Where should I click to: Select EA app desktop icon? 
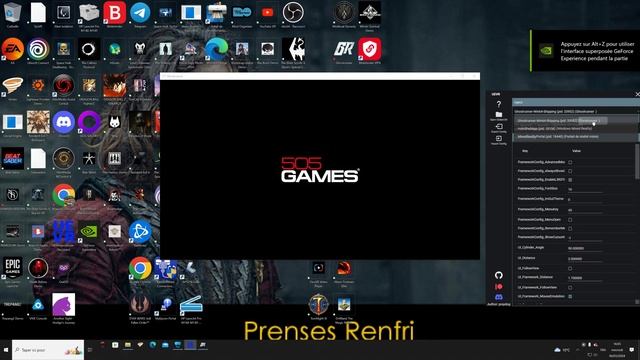[13, 51]
